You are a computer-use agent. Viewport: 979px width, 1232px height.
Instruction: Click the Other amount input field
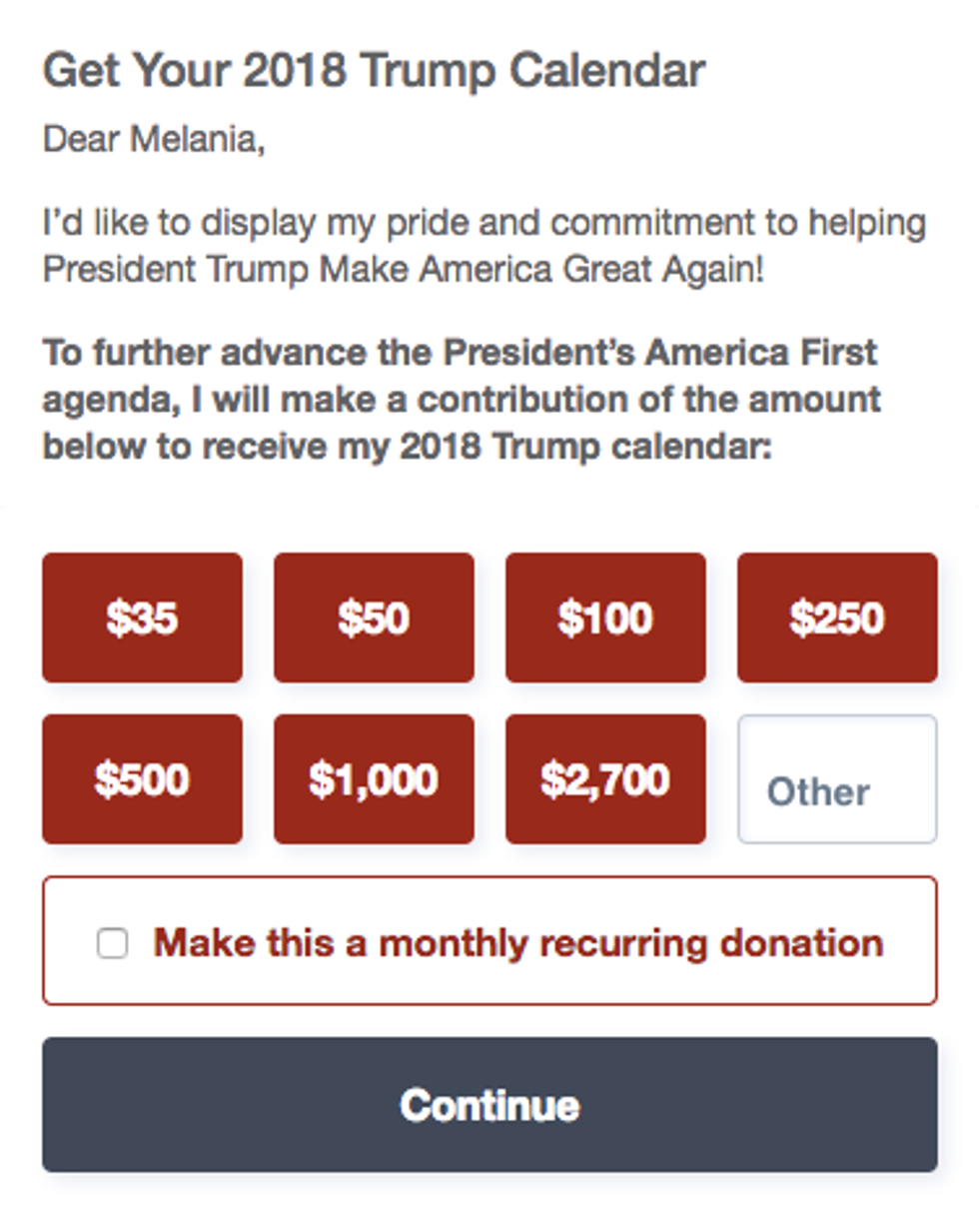(837, 779)
